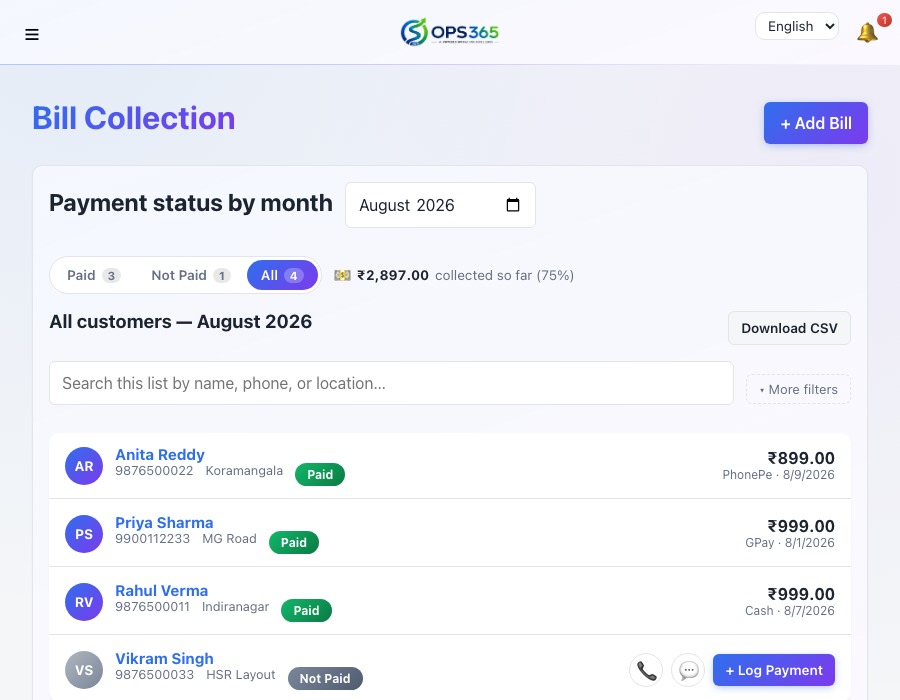The height and width of the screenshot is (700, 900).
Task: Click the HSR Layout location text
Action: pyautogui.click(x=240, y=675)
